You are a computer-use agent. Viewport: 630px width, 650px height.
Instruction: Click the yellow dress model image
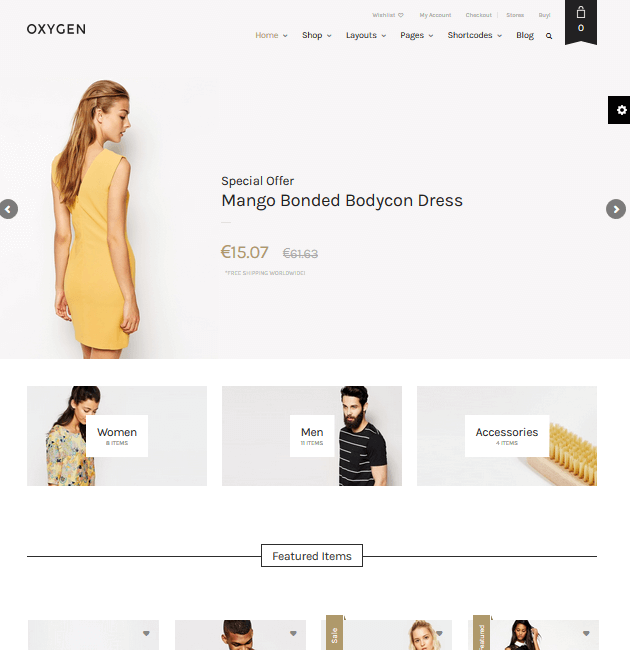[96, 219]
